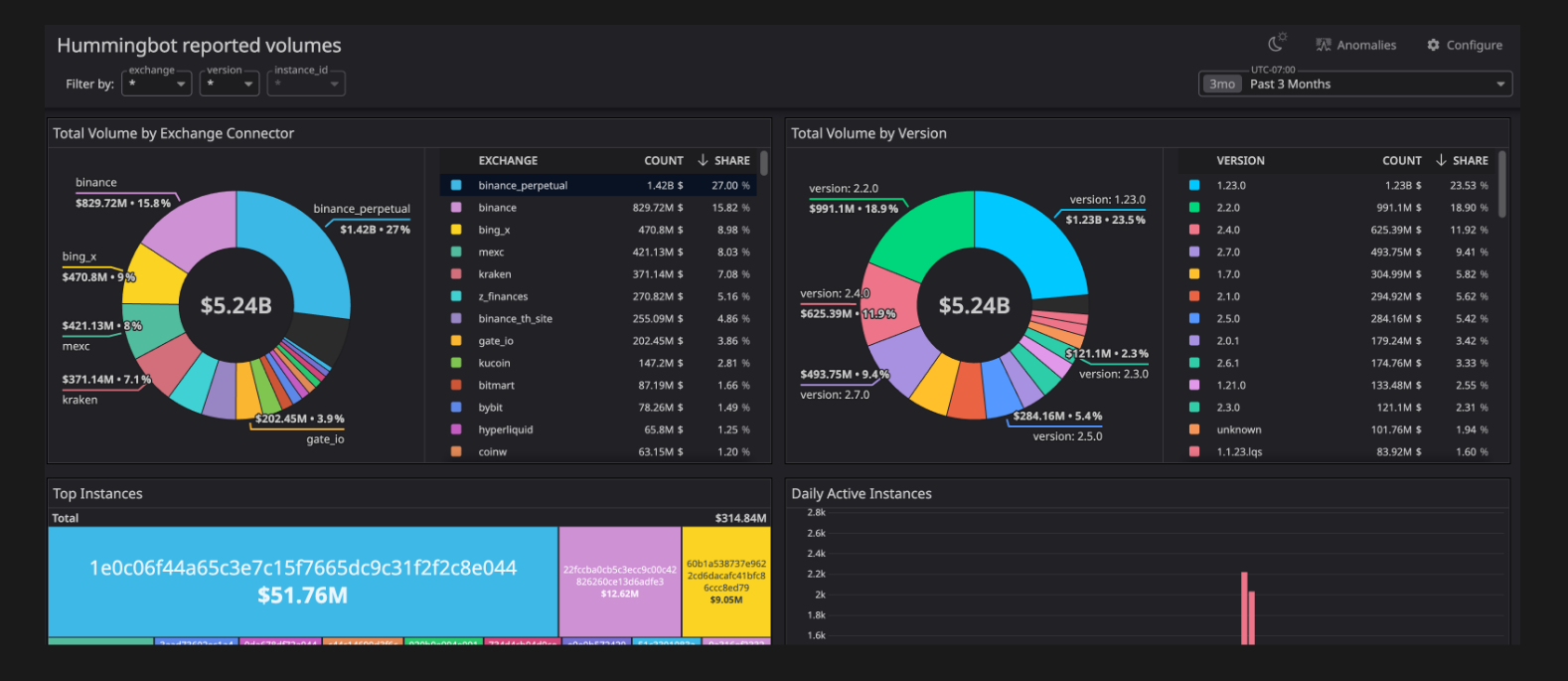Toggle the version 2.2.0 legend marker
1568x681 pixels.
click(1194, 208)
